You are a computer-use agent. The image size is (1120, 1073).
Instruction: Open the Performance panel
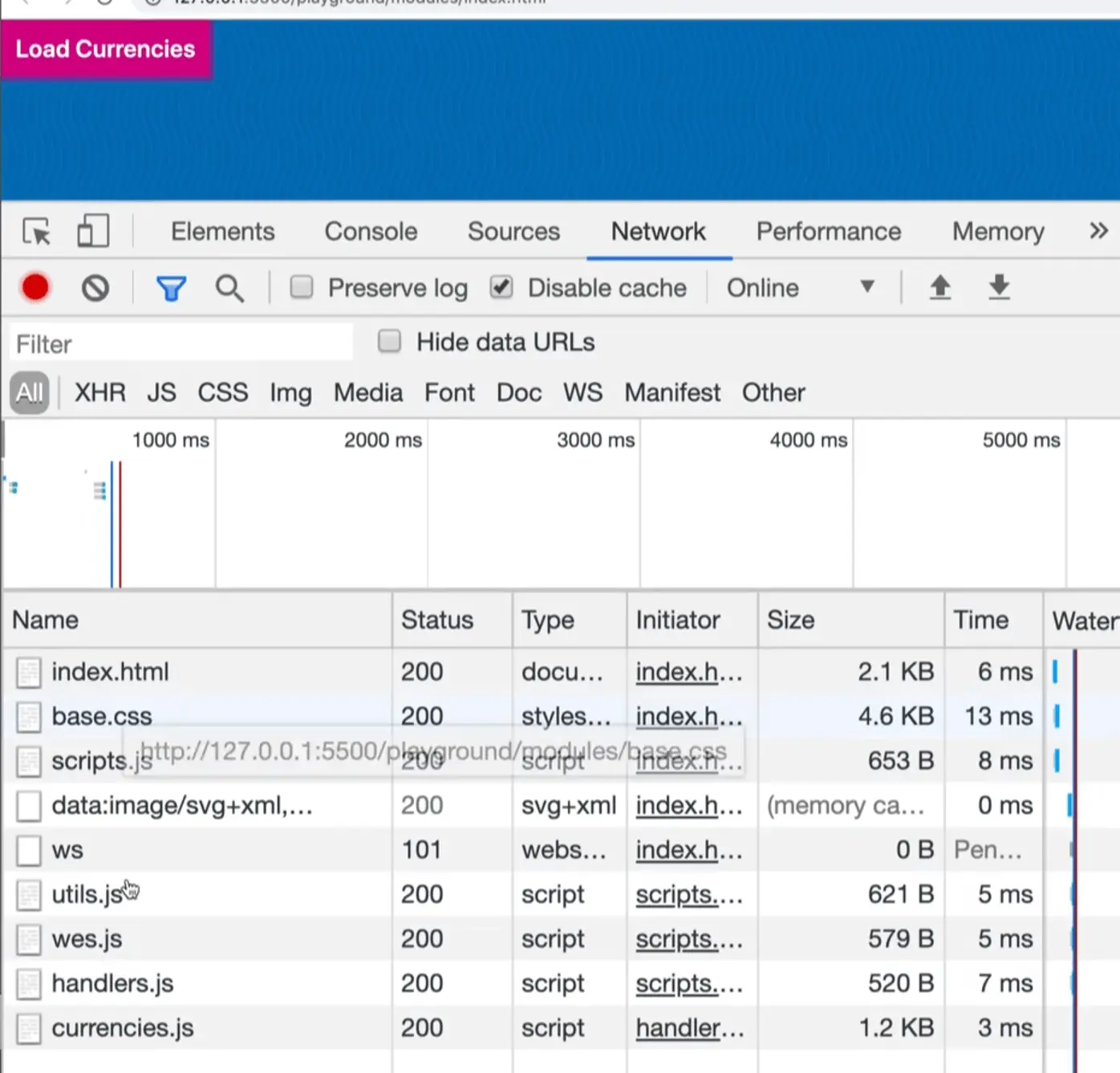(828, 231)
